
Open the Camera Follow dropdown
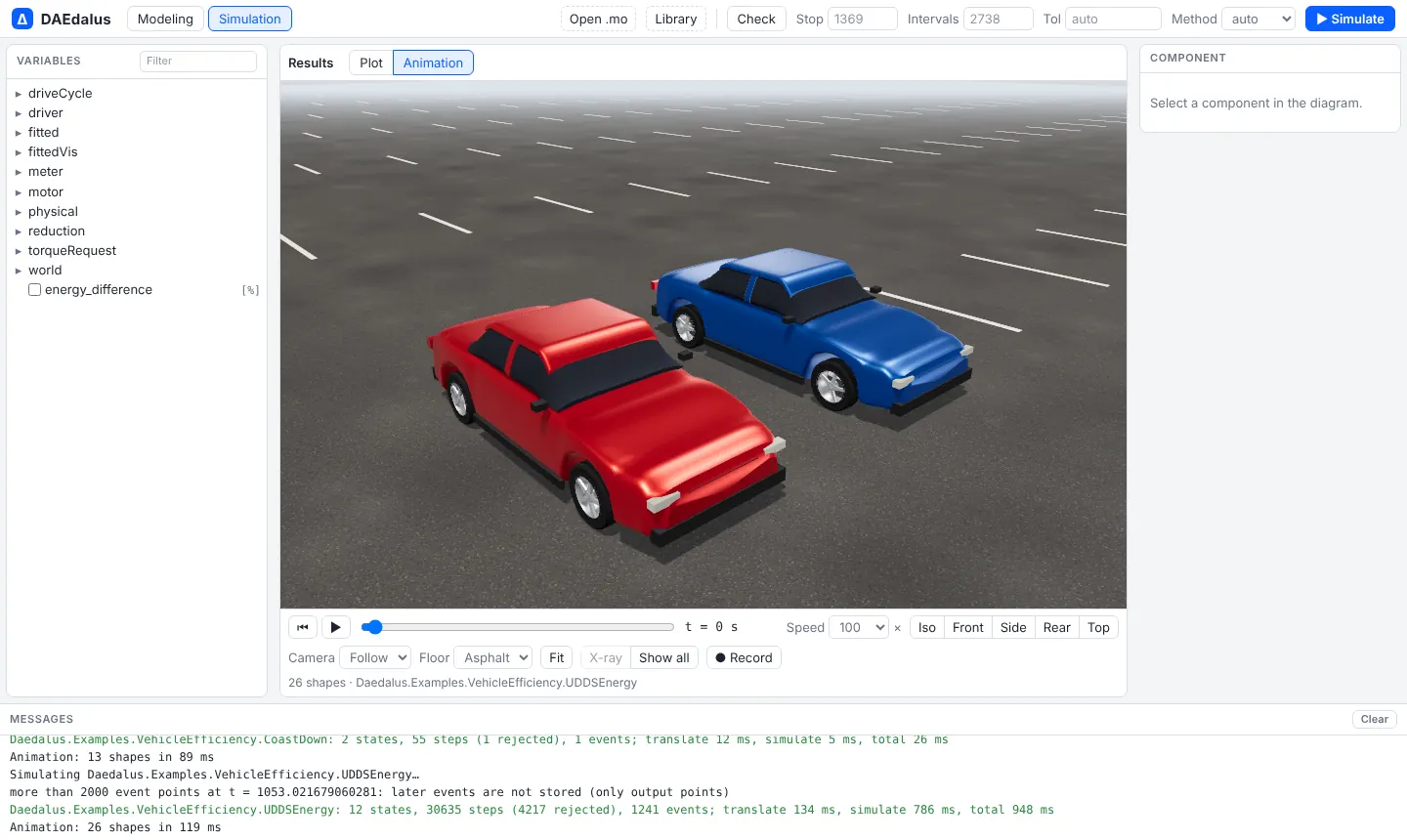(375, 657)
